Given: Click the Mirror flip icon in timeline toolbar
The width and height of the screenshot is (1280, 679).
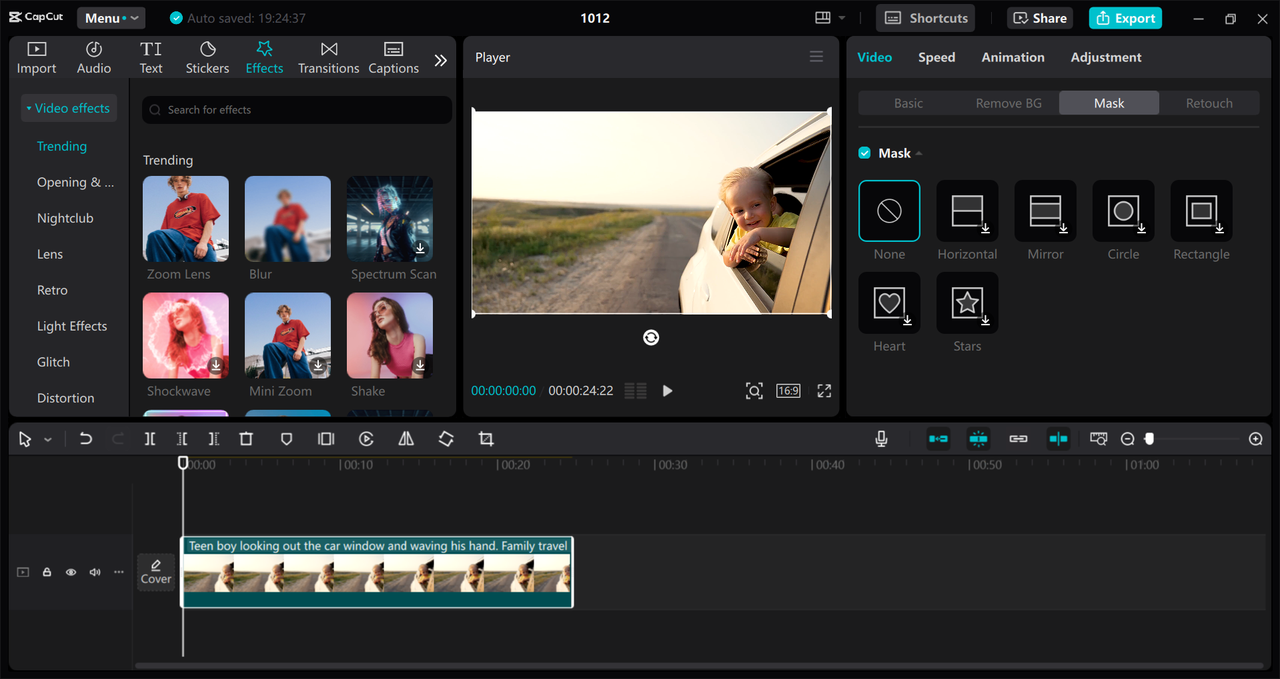Looking at the screenshot, I should tap(406, 439).
